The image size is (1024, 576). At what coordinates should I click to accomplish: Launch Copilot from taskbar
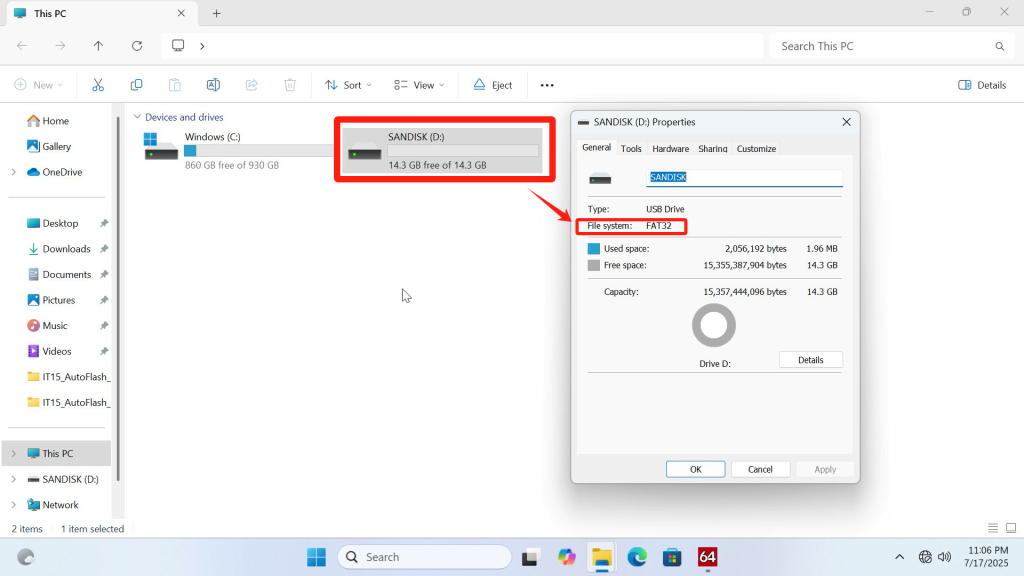566,557
